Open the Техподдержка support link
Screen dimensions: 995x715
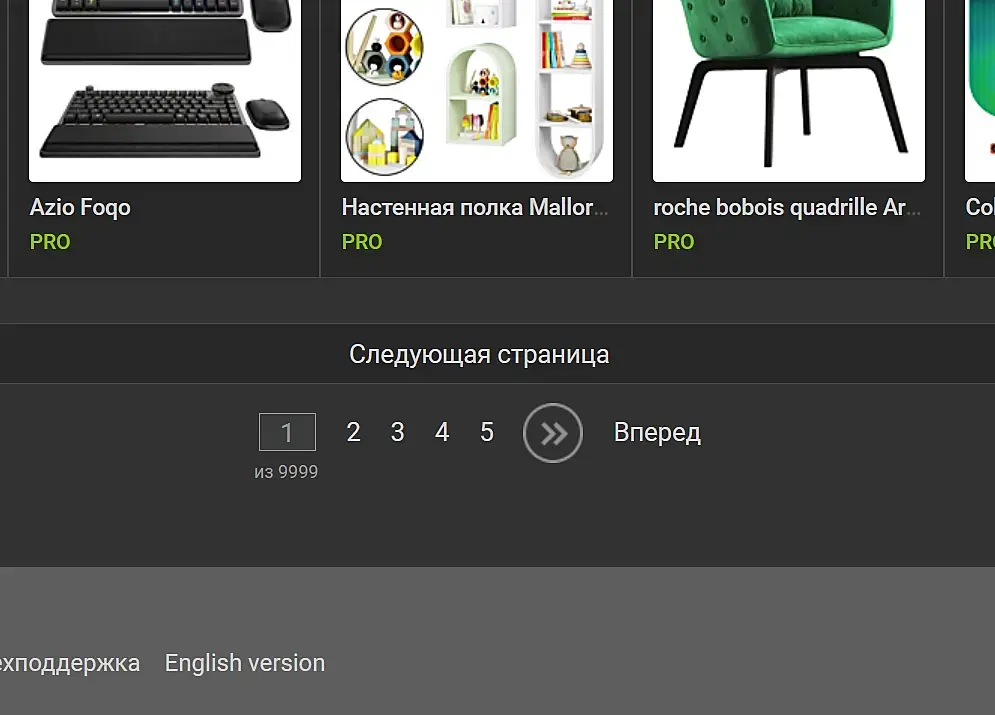69,663
